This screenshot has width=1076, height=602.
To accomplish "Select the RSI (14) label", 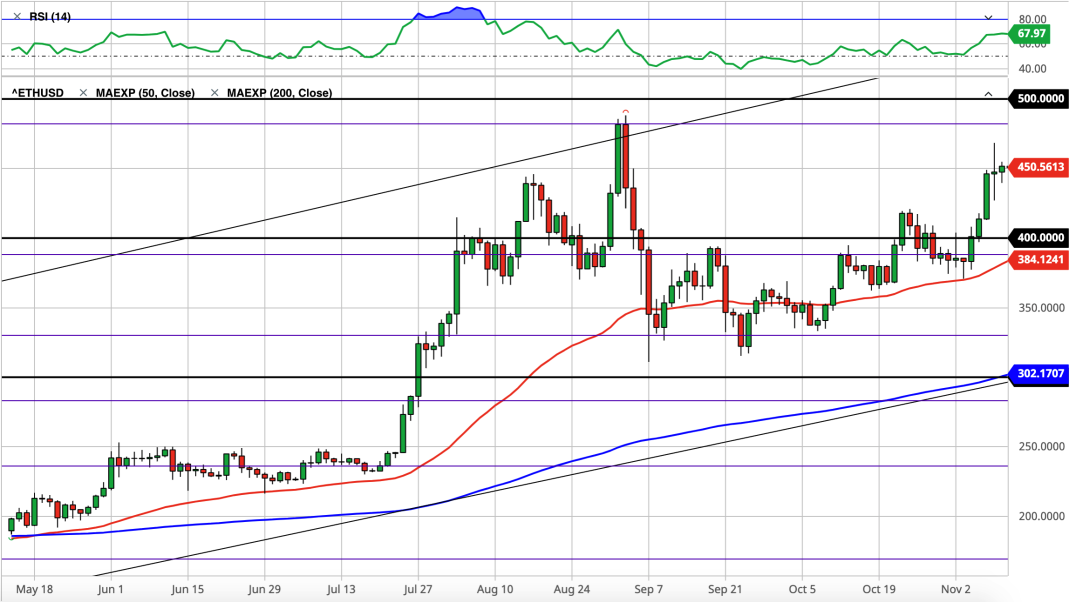I will (x=50, y=16).
